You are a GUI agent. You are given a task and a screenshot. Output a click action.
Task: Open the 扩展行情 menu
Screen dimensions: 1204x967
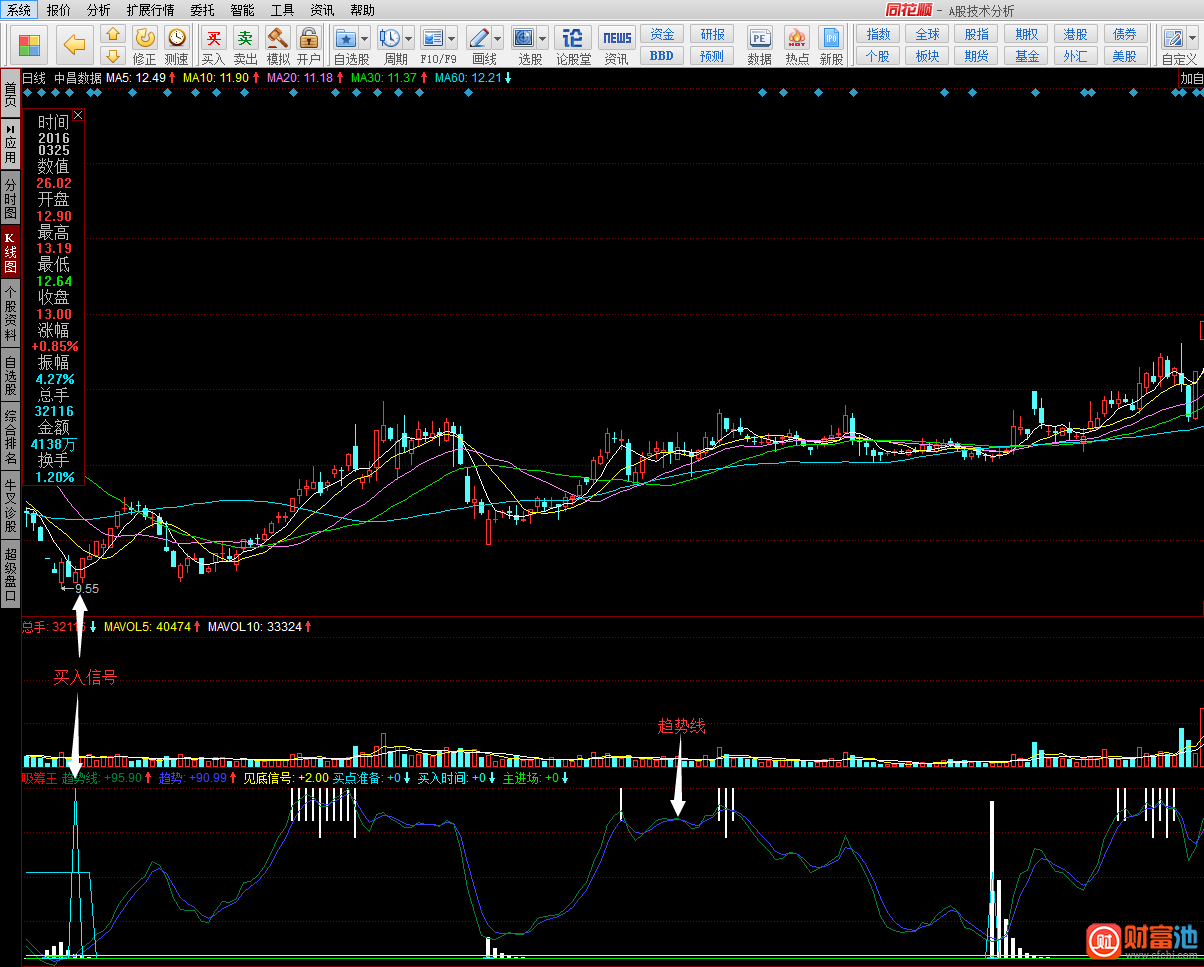(150, 10)
